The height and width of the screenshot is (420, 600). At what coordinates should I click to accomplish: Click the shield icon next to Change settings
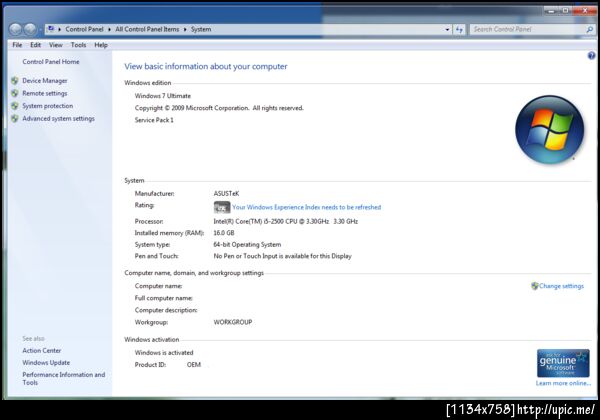tap(535, 286)
